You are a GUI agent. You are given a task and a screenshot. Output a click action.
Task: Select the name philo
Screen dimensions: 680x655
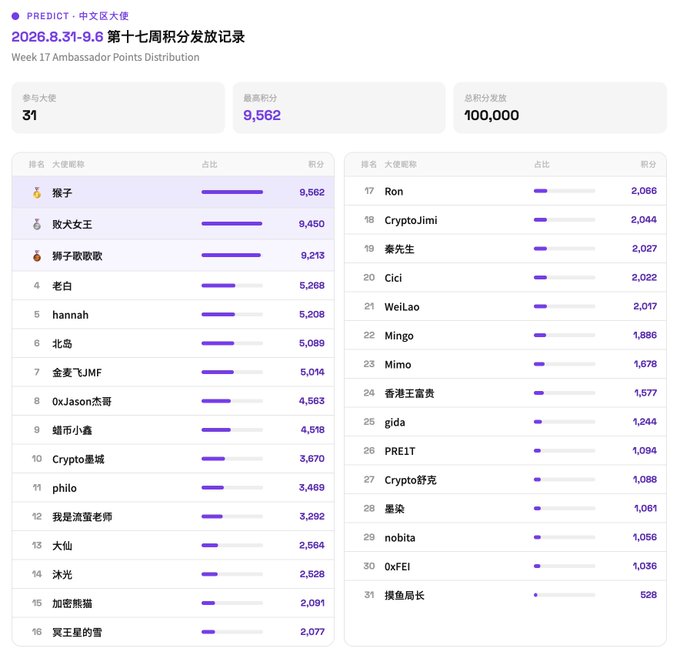pyautogui.click(x=64, y=488)
